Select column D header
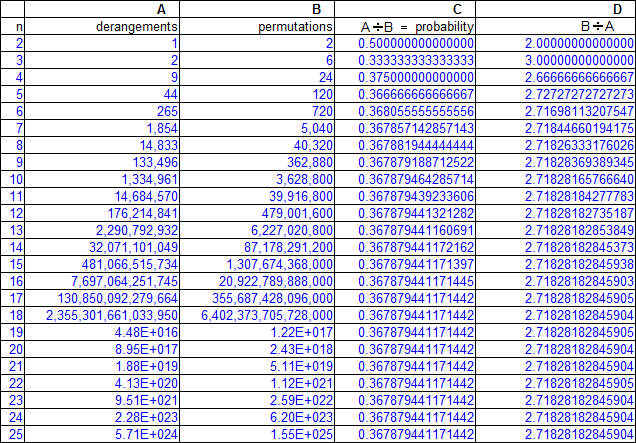 (x=556, y=9)
